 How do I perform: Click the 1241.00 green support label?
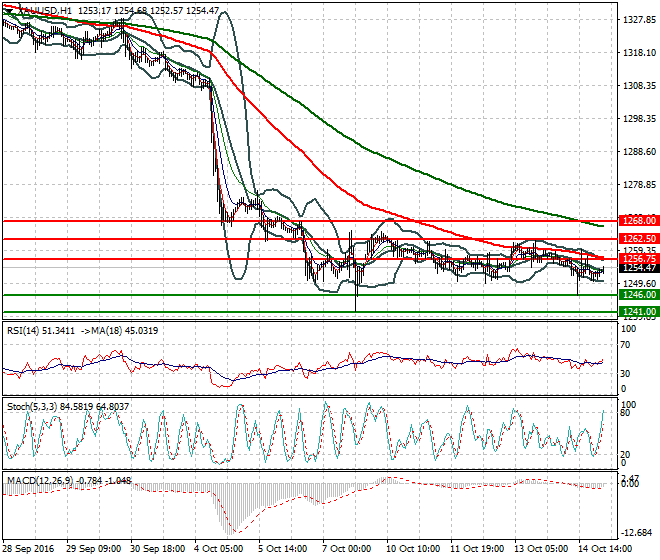pyautogui.click(x=639, y=312)
